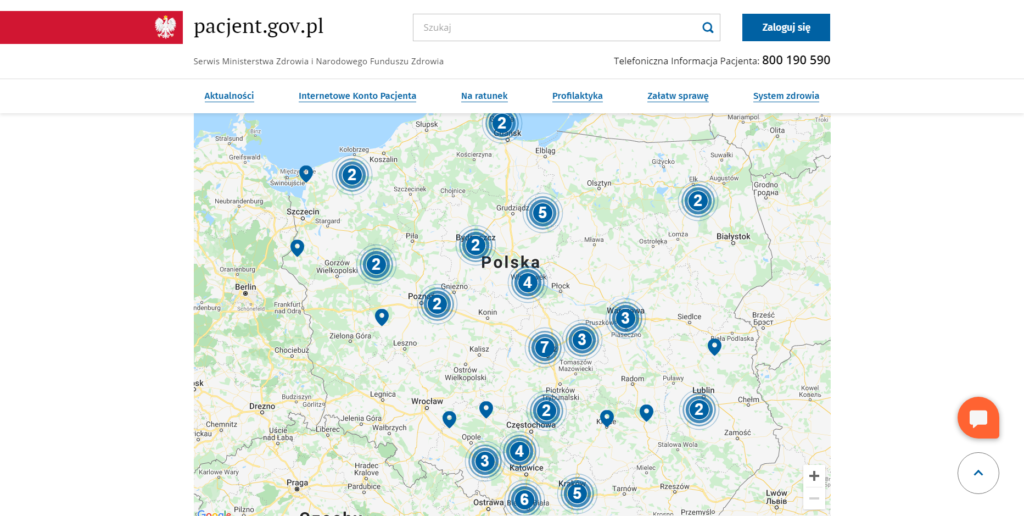Image resolution: width=1024 pixels, height=516 pixels.
Task: Zoom out of the map with minus
Action: pos(814,498)
